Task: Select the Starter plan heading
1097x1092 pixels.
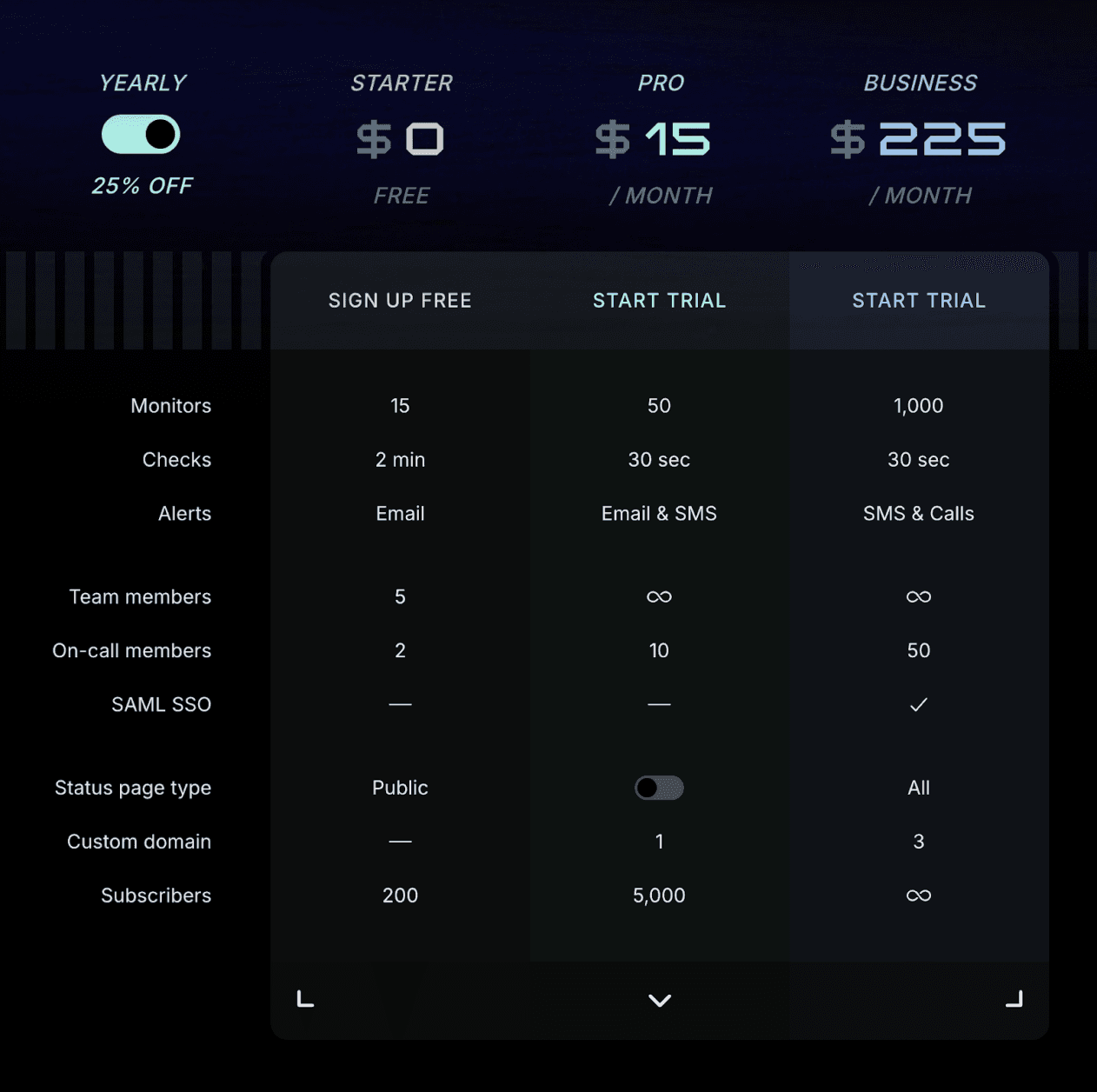Action: [402, 83]
